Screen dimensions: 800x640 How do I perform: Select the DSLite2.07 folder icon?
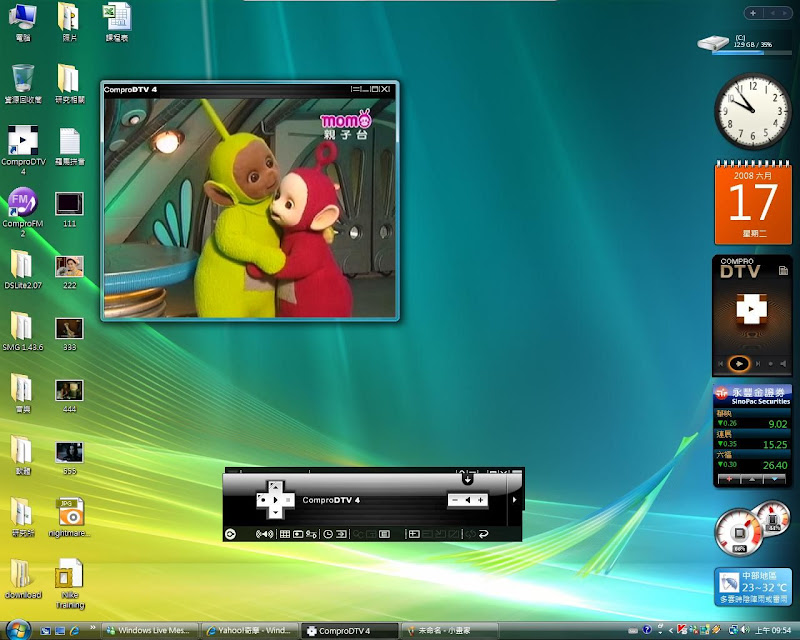click(x=22, y=269)
